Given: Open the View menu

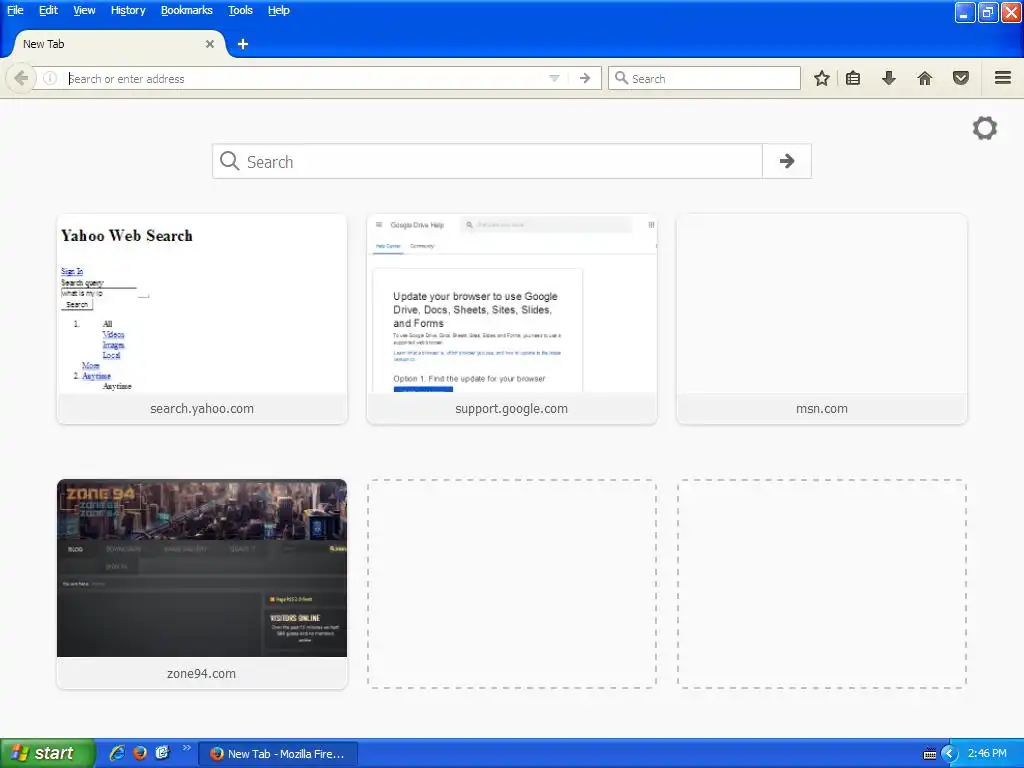Looking at the screenshot, I should pyautogui.click(x=84, y=10).
